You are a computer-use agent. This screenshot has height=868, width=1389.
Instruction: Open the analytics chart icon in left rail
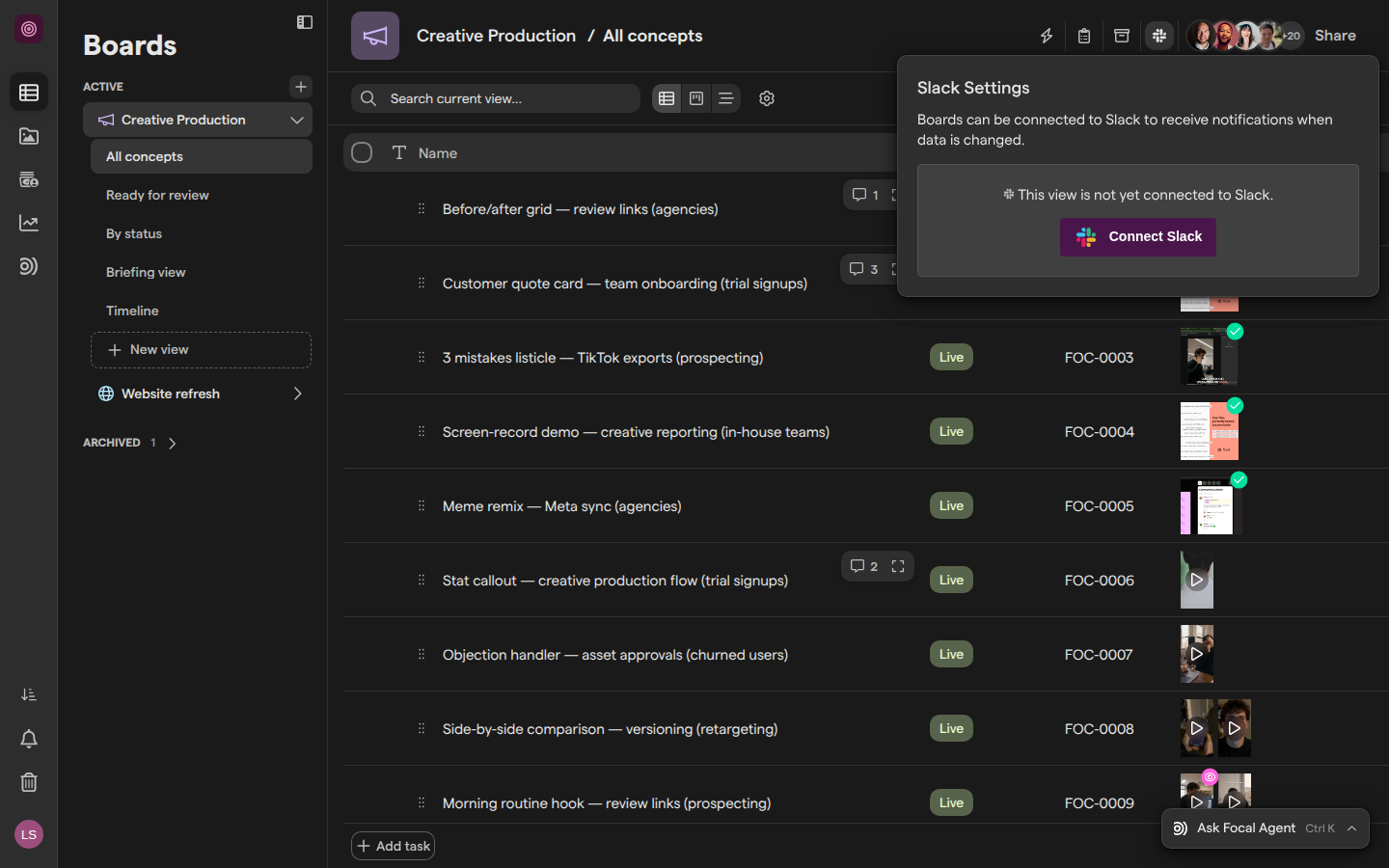point(29,223)
